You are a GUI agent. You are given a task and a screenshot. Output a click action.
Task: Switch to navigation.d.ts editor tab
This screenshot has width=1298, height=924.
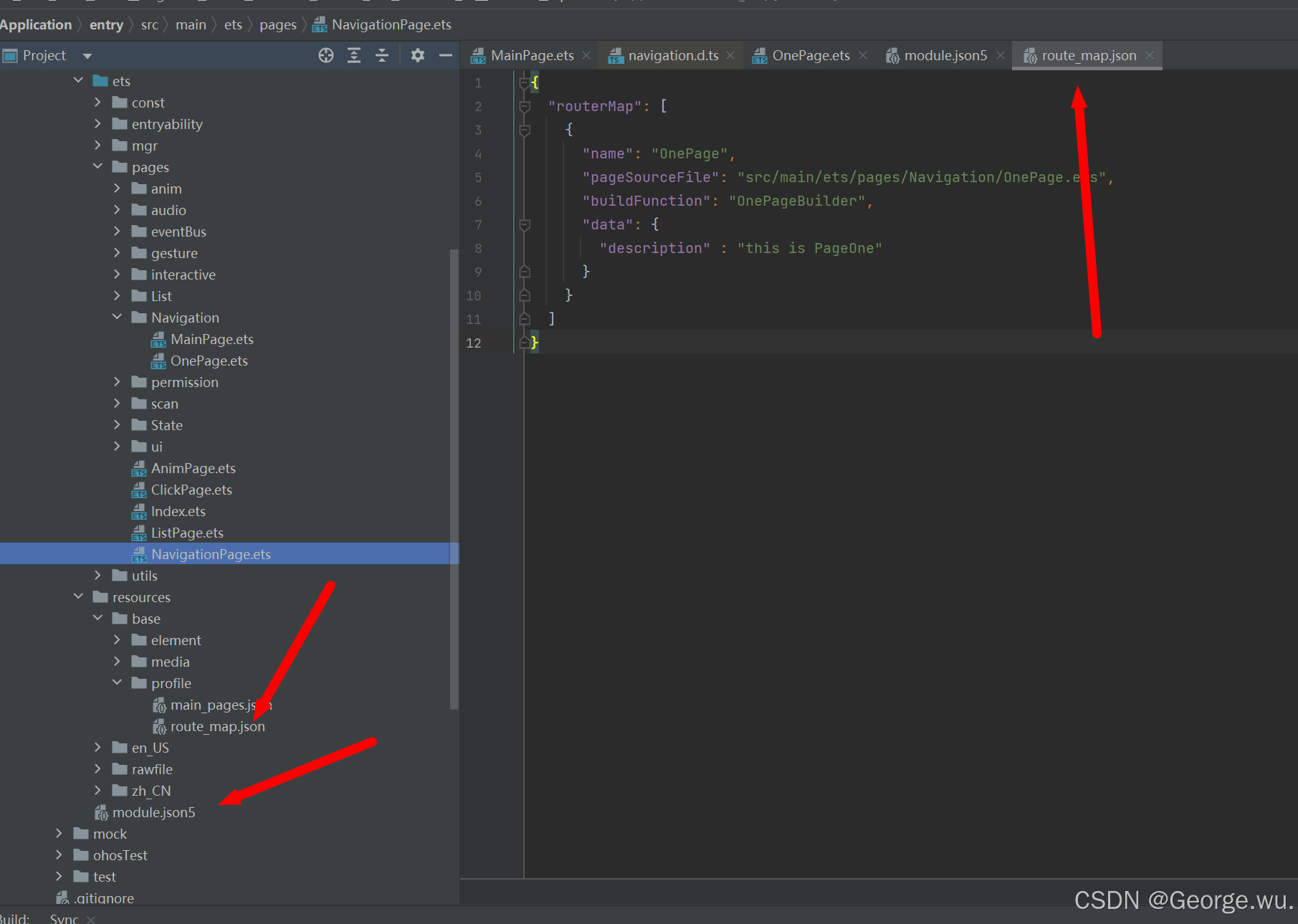673,55
